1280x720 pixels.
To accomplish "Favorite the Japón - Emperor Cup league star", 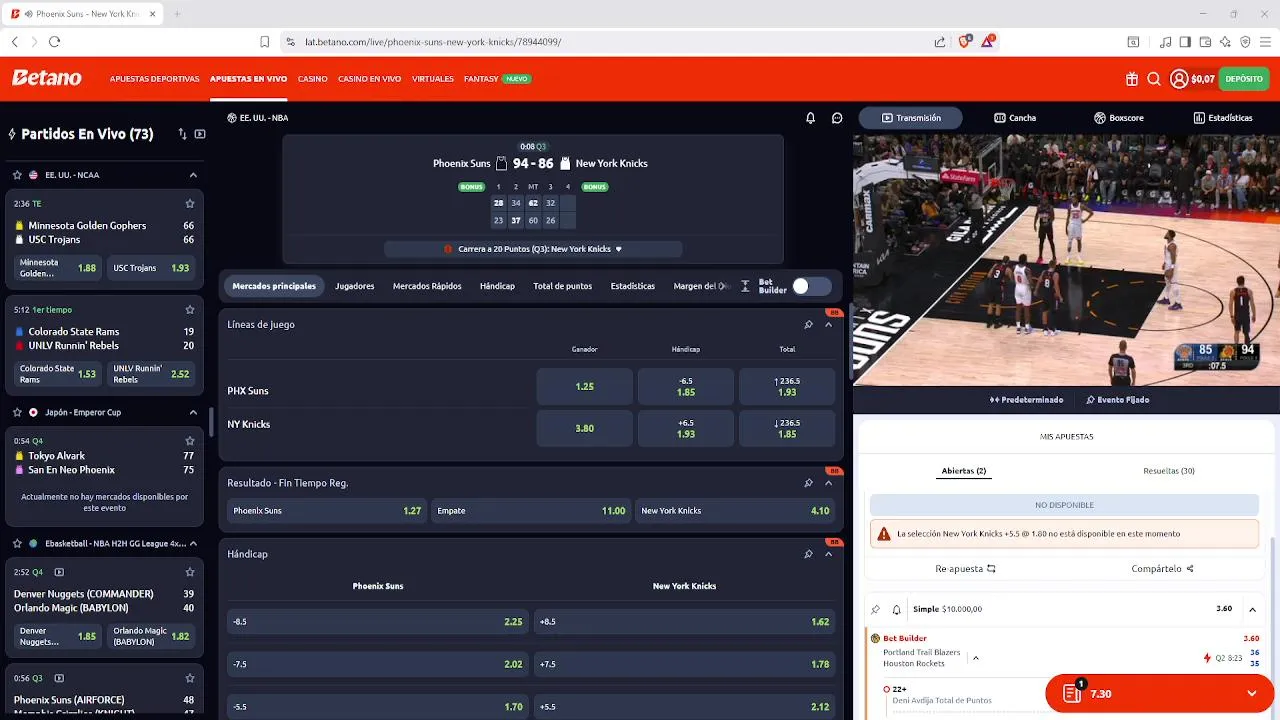I will tap(17, 412).
